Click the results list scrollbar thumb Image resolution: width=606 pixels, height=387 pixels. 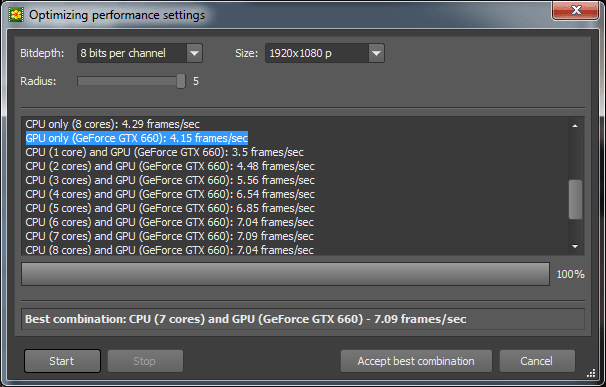coord(575,199)
